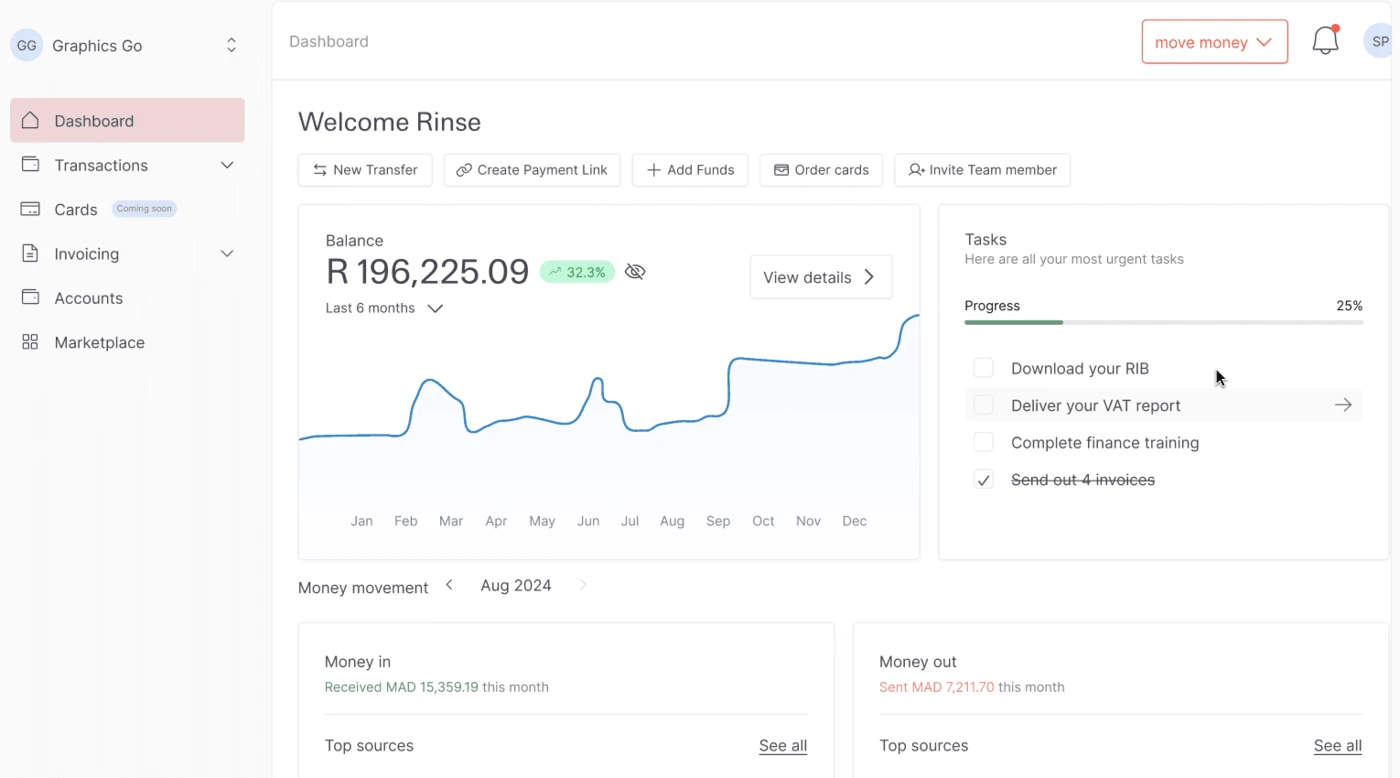1400x778 pixels.
Task: Click the New Transfer button
Action: tap(365, 170)
